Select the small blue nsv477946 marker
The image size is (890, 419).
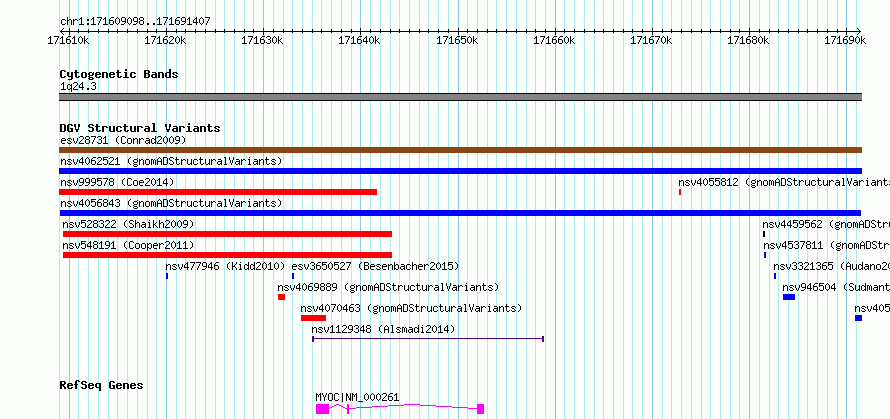click(167, 276)
